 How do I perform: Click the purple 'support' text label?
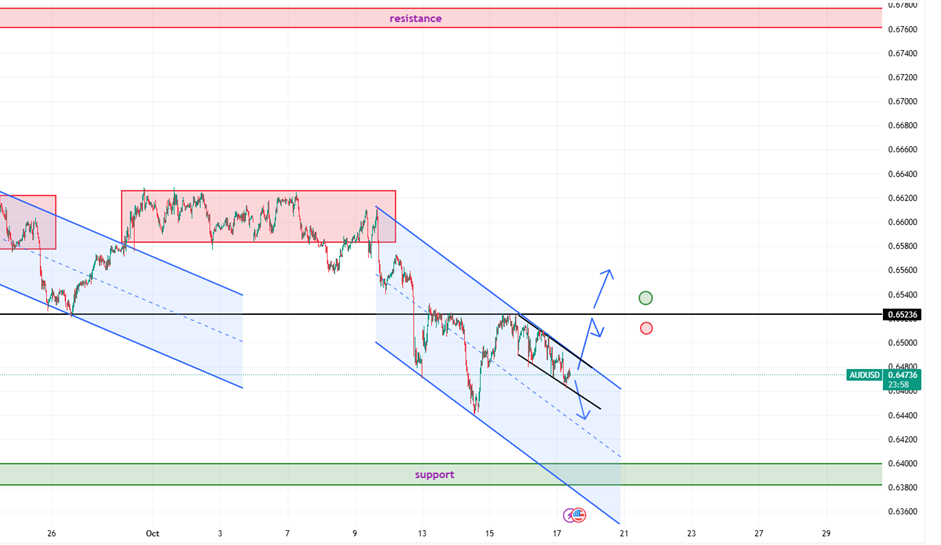[434, 475]
